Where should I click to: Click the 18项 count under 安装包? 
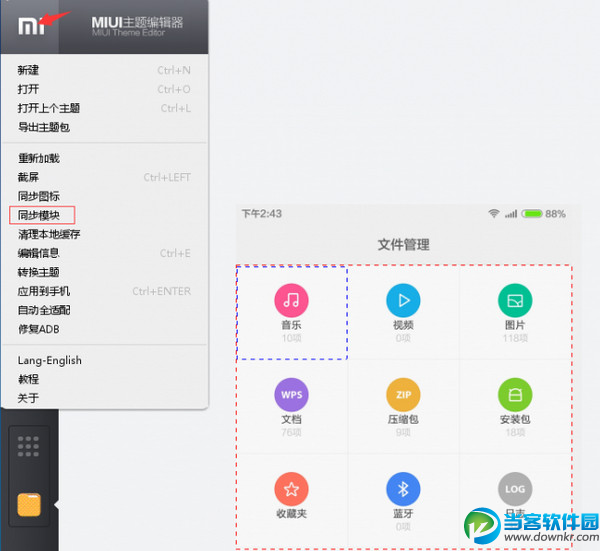tap(515, 432)
